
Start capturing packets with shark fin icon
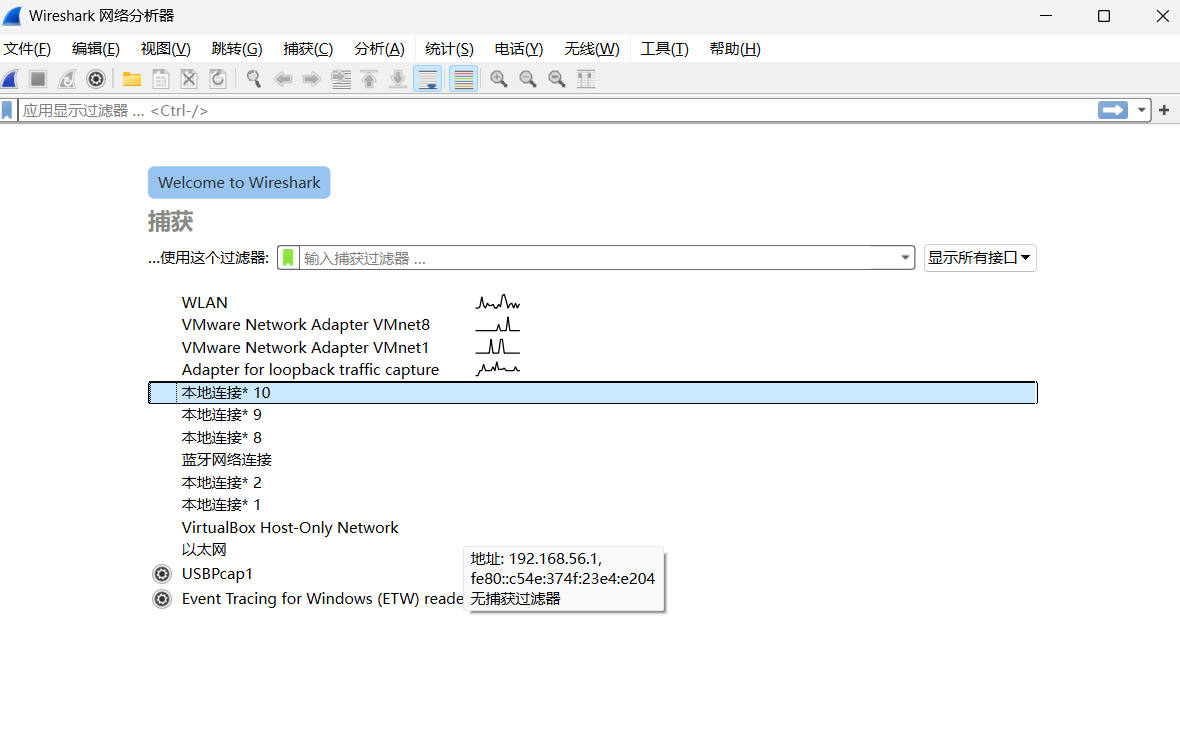coord(10,79)
